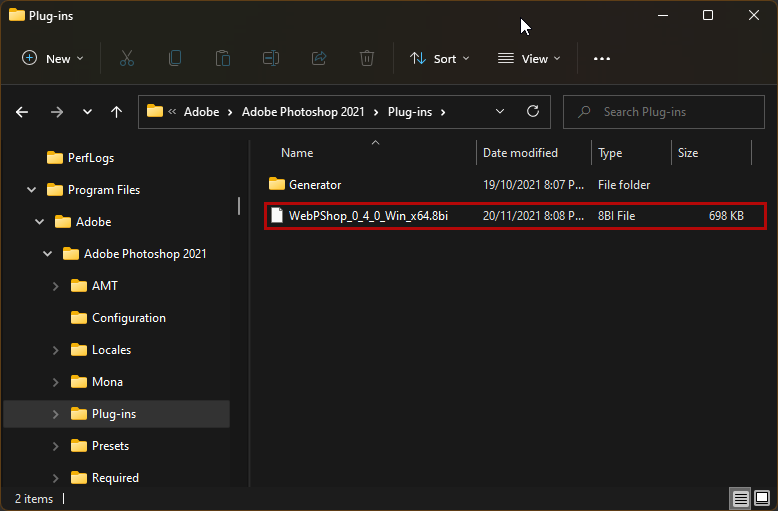Expand address bar history dropdown
The image size is (778, 511).
[x=500, y=112]
